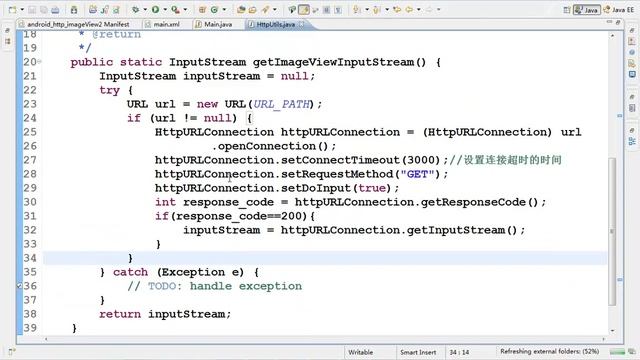This screenshot has height=360, width=640.
Task: Expand the External Tools dropdown arrow
Action: pyautogui.click(x=185, y=9)
